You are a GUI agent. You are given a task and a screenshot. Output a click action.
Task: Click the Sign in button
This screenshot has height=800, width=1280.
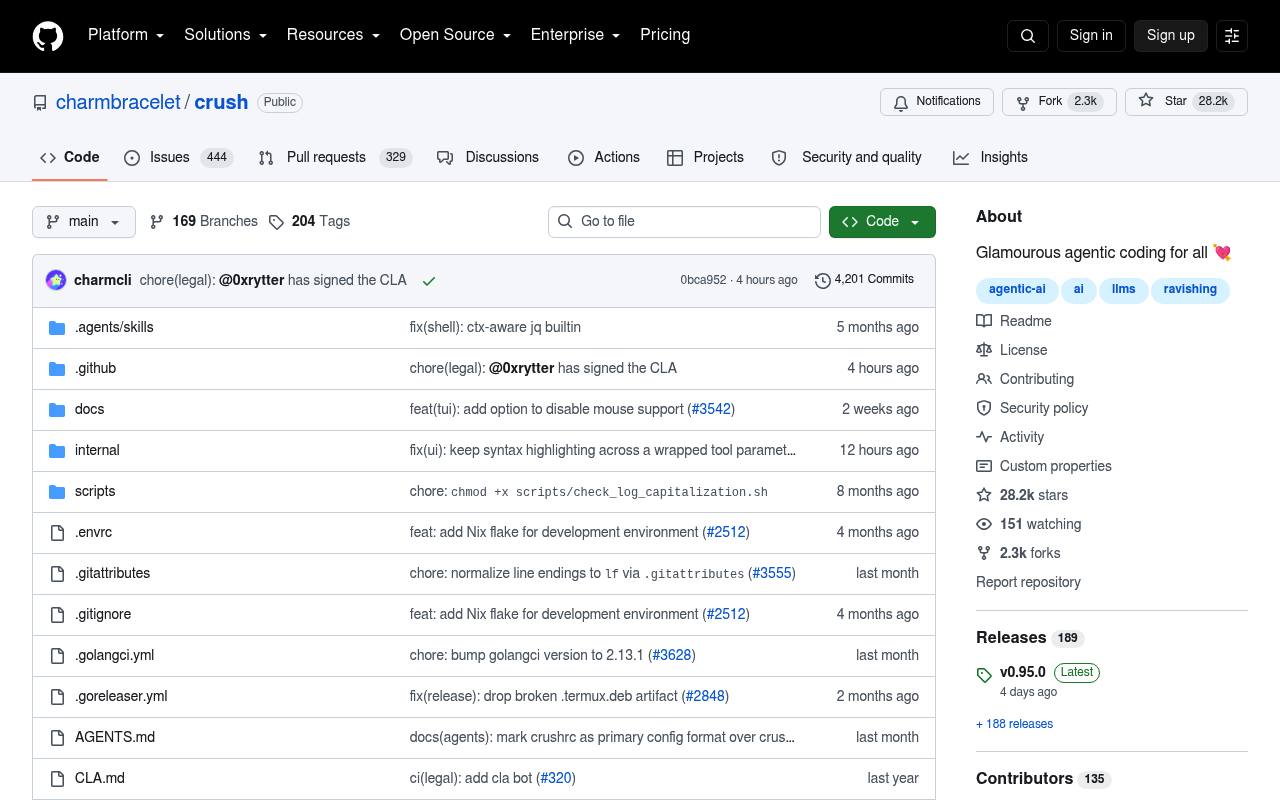pos(1091,35)
